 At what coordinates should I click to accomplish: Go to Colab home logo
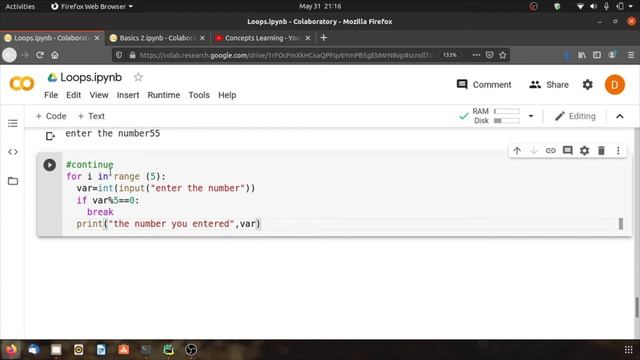(x=22, y=84)
